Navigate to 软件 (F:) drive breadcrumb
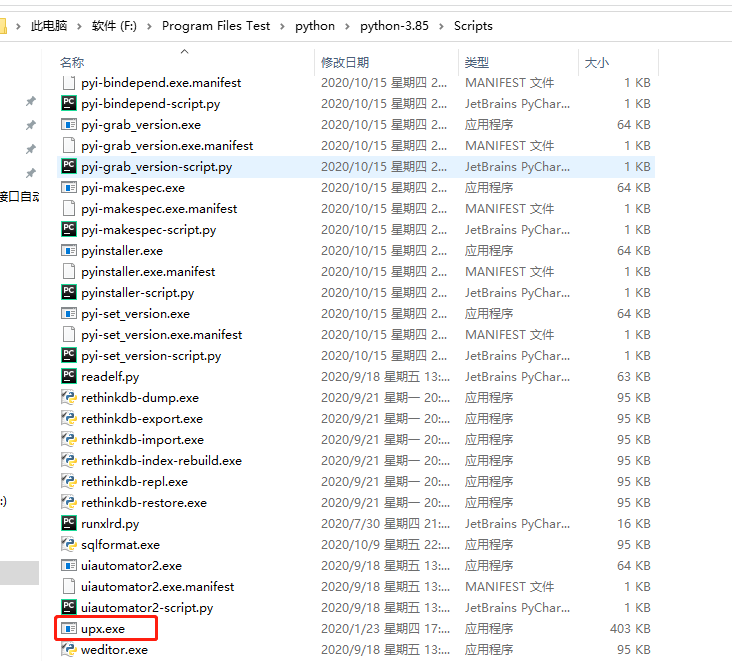 pos(114,26)
